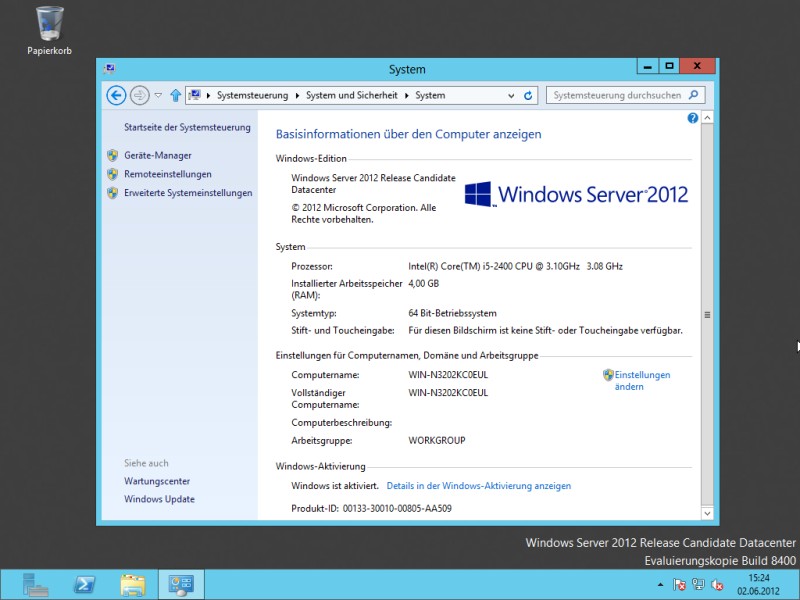Open the address bar history dropdown
This screenshot has width=800, height=600.
(x=511, y=95)
